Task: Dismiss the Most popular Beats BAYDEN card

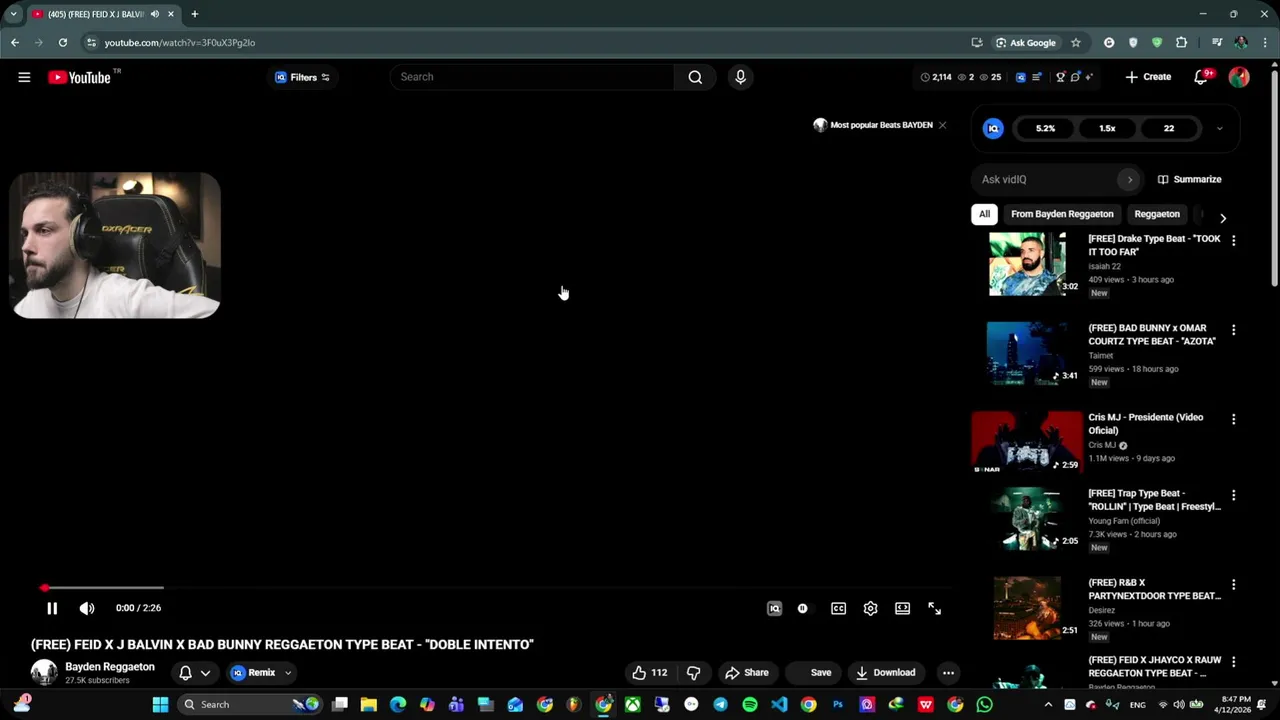Action: click(942, 125)
